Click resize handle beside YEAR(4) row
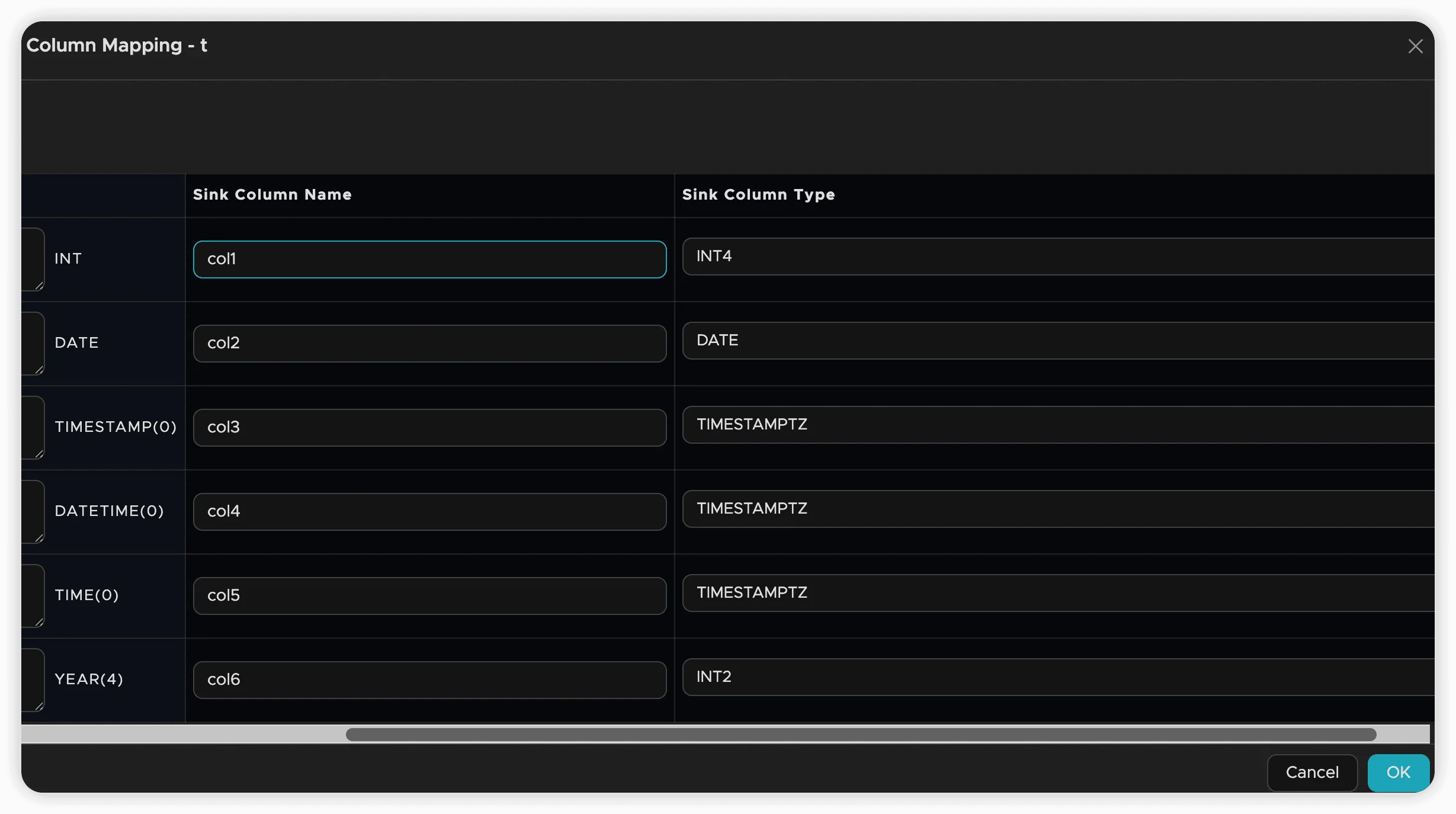1456x814 pixels. [39, 706]
